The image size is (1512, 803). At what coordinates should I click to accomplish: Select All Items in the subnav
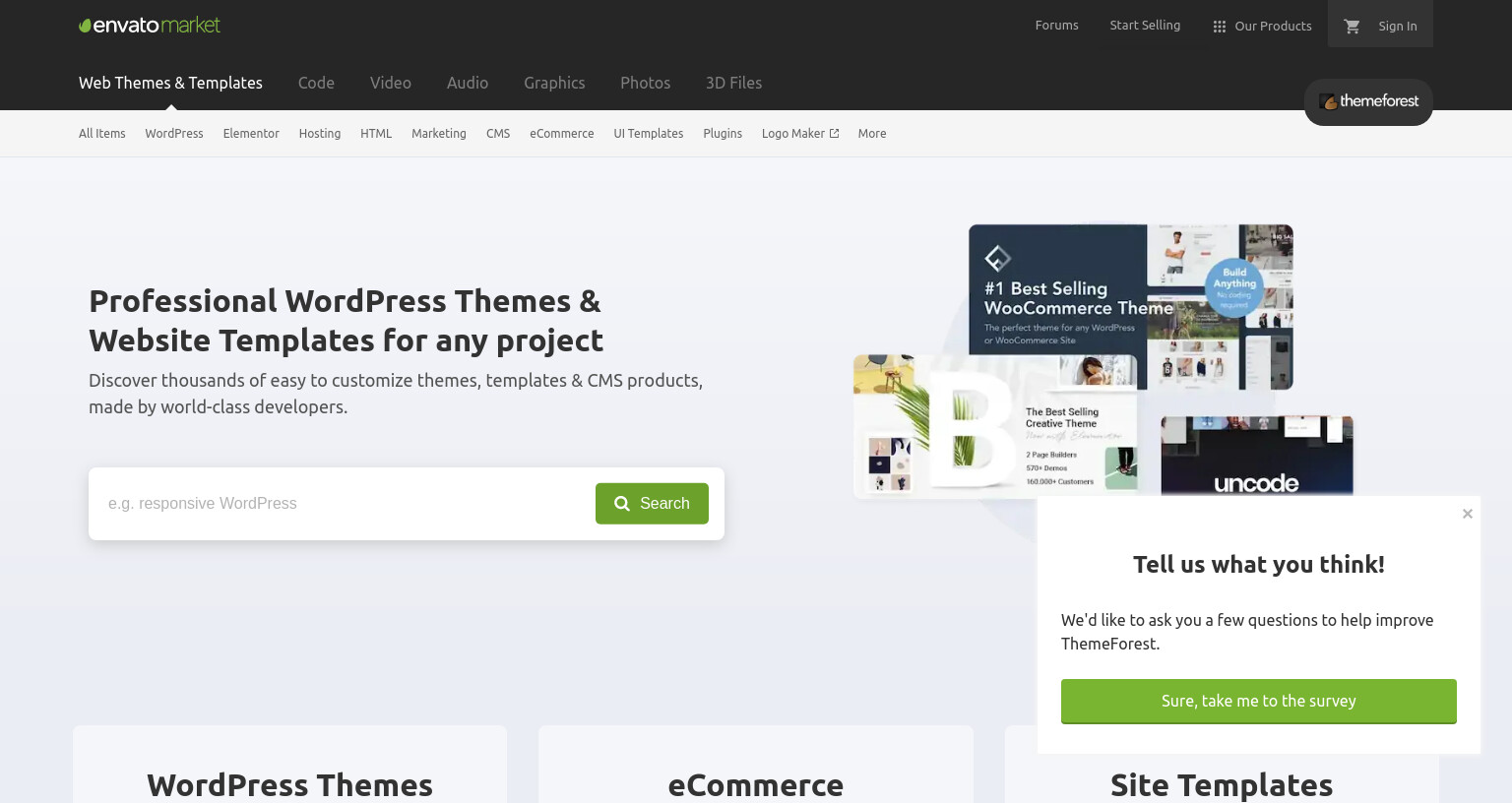[102, 134]
